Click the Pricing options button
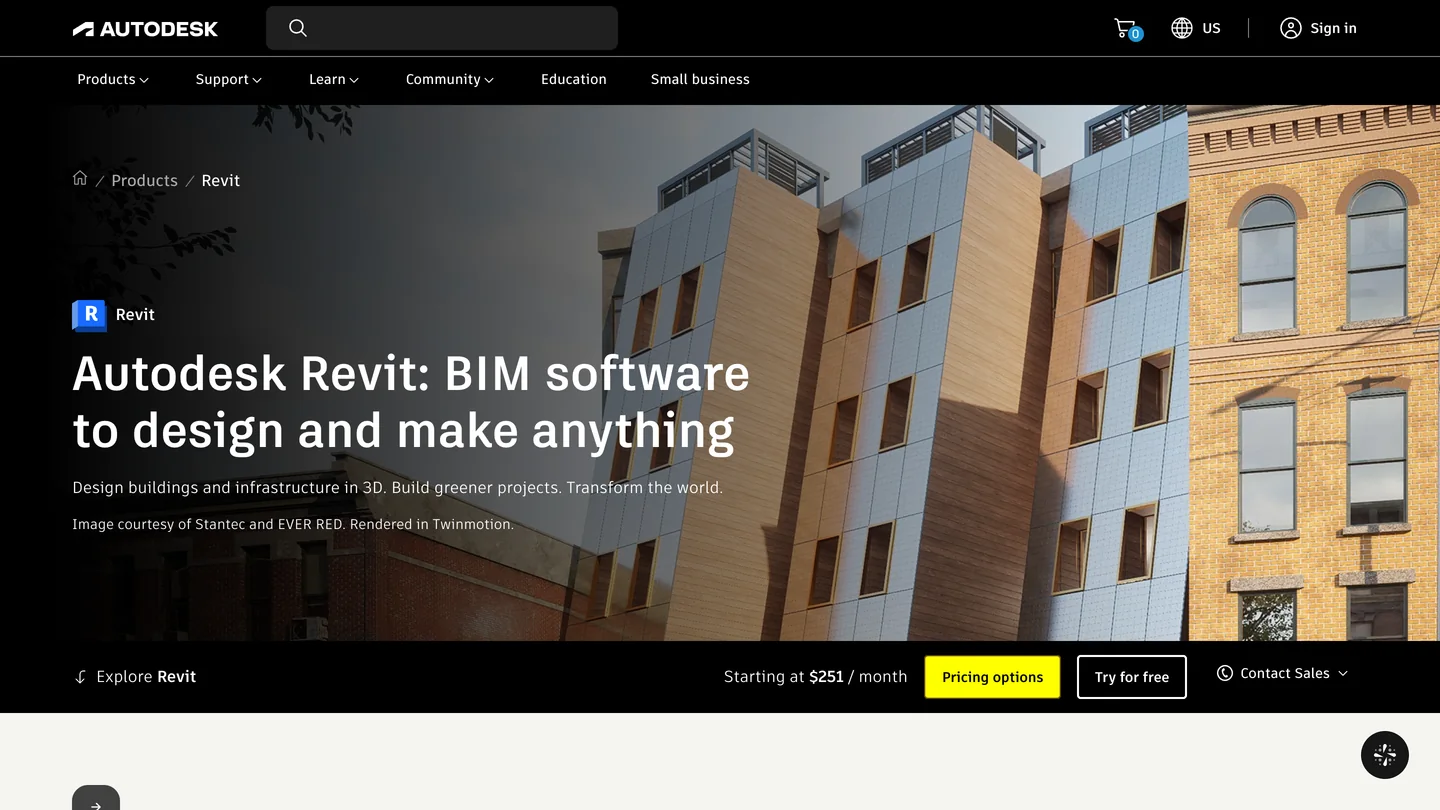 pos(992,677)
